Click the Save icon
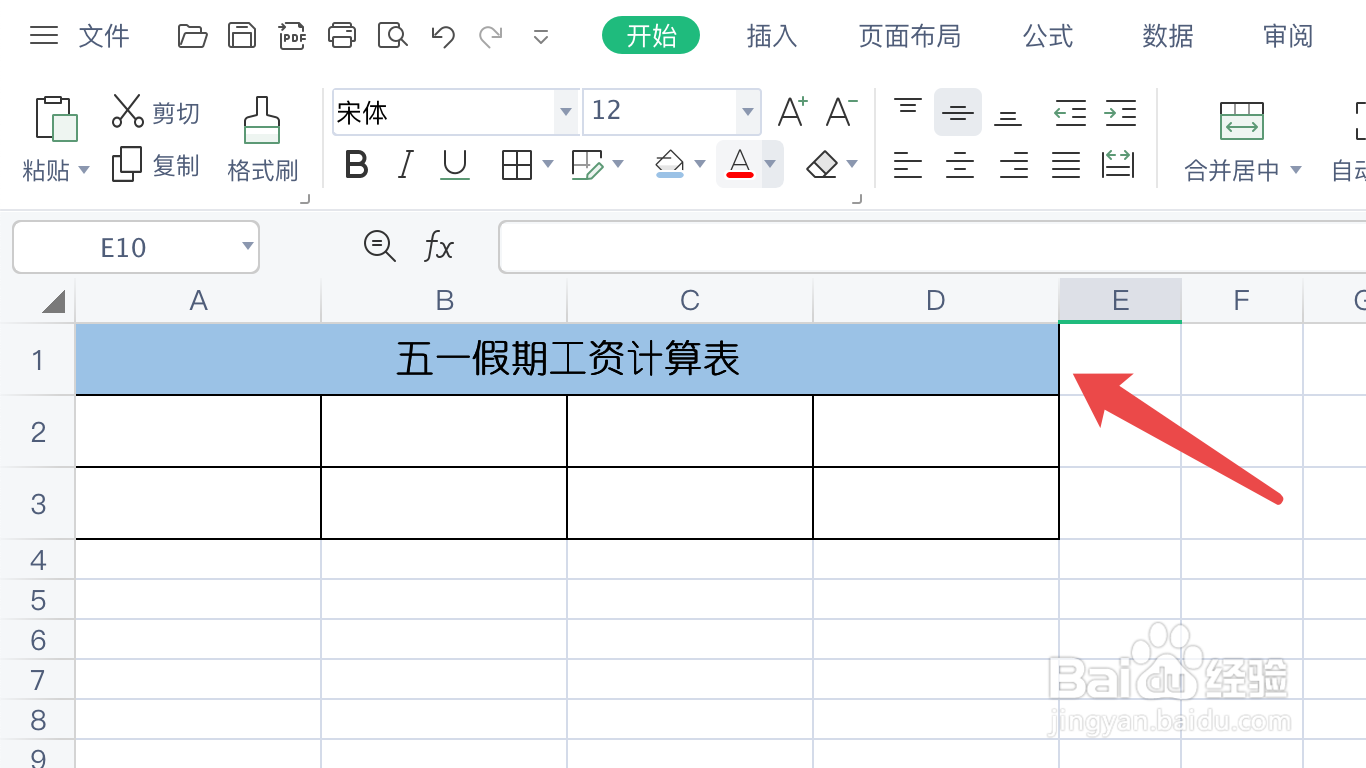This screenshot has height=768, width=1366. [x=242, y=35]
